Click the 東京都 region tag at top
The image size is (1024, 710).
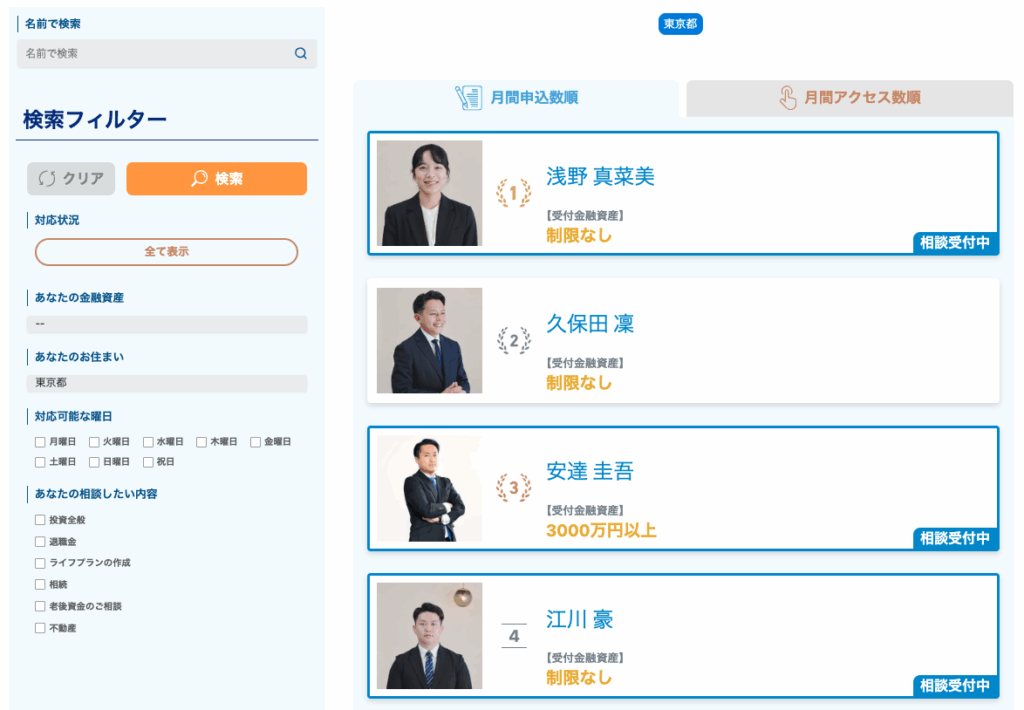[x=680, y=24]
